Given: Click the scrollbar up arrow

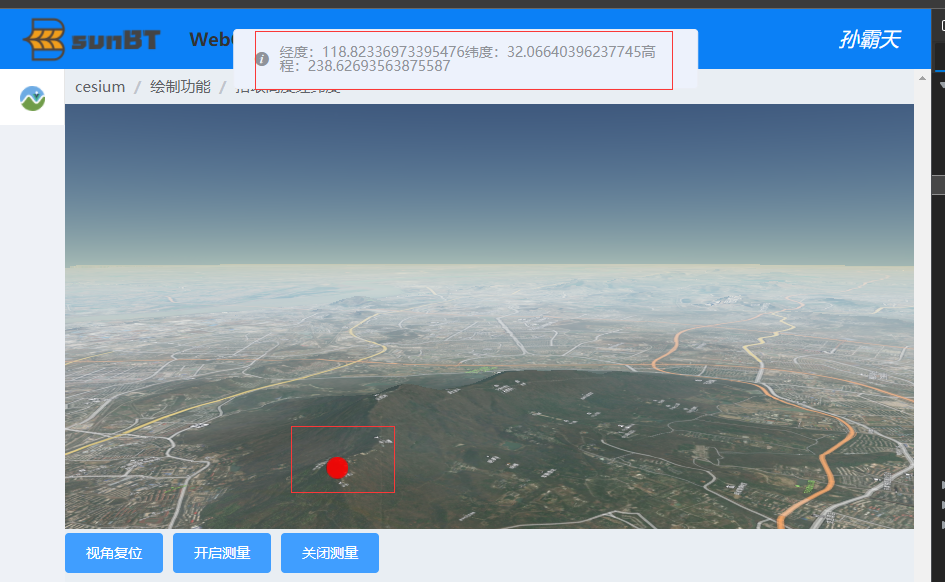Looking at the screenshot, I should pyautogui.click(x=921, y=75).
